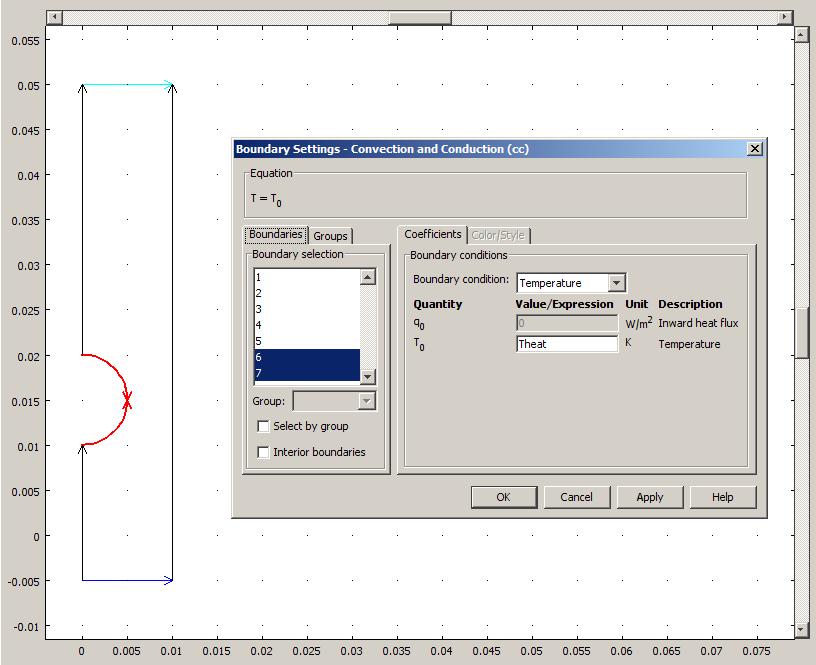Click the Cancel button
This screenshot has height=665, width=816.
tap(577, 497)
